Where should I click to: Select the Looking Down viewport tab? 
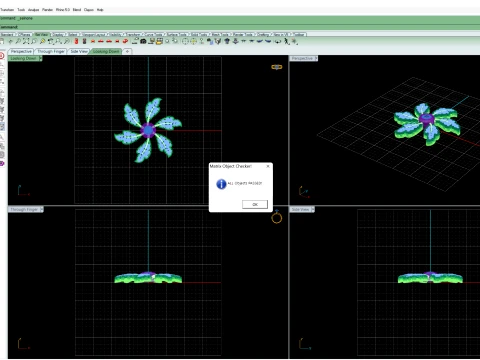[x=106, y=51]
